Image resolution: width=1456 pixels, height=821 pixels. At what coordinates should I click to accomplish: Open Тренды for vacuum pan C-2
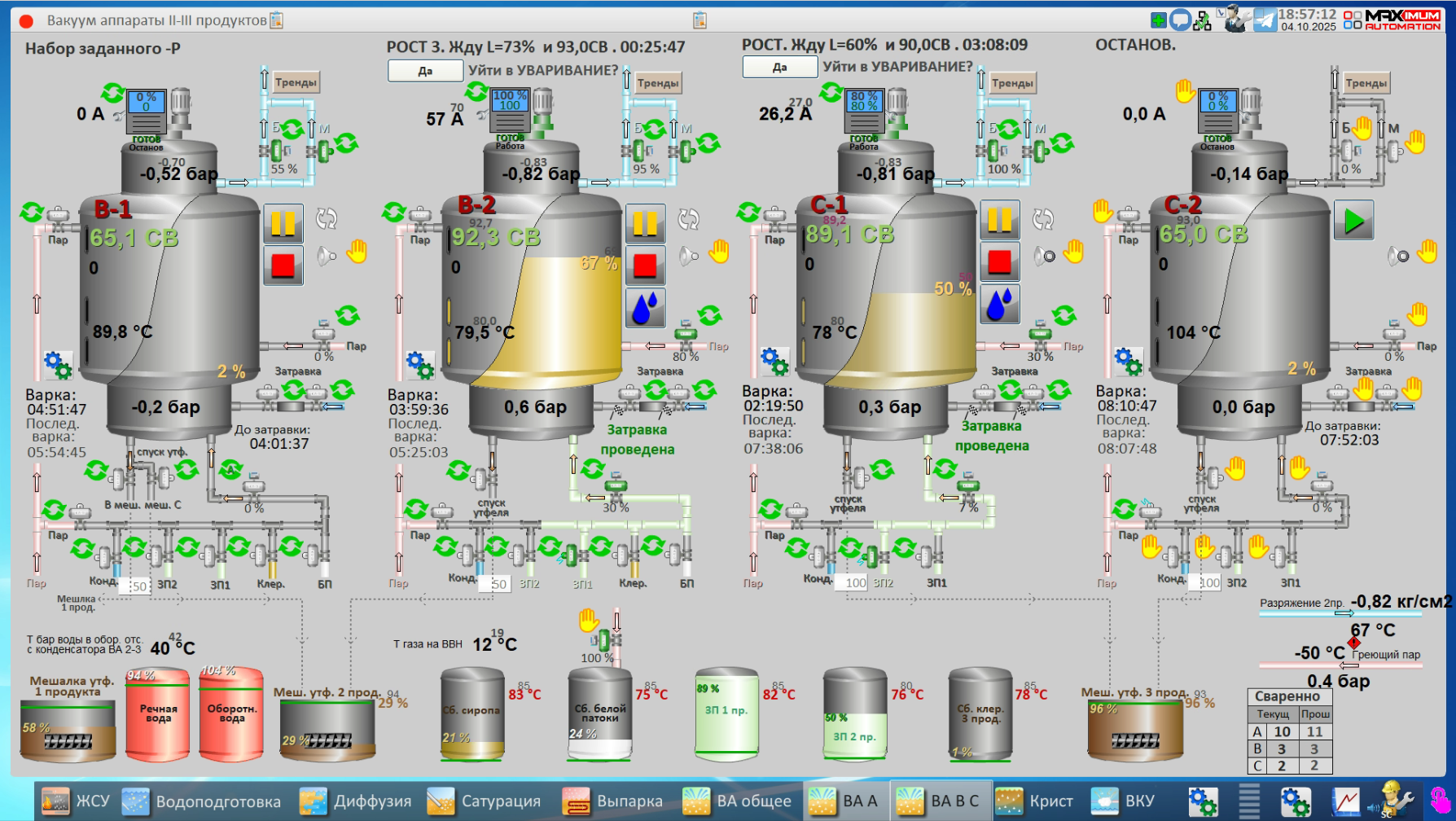1366,83
